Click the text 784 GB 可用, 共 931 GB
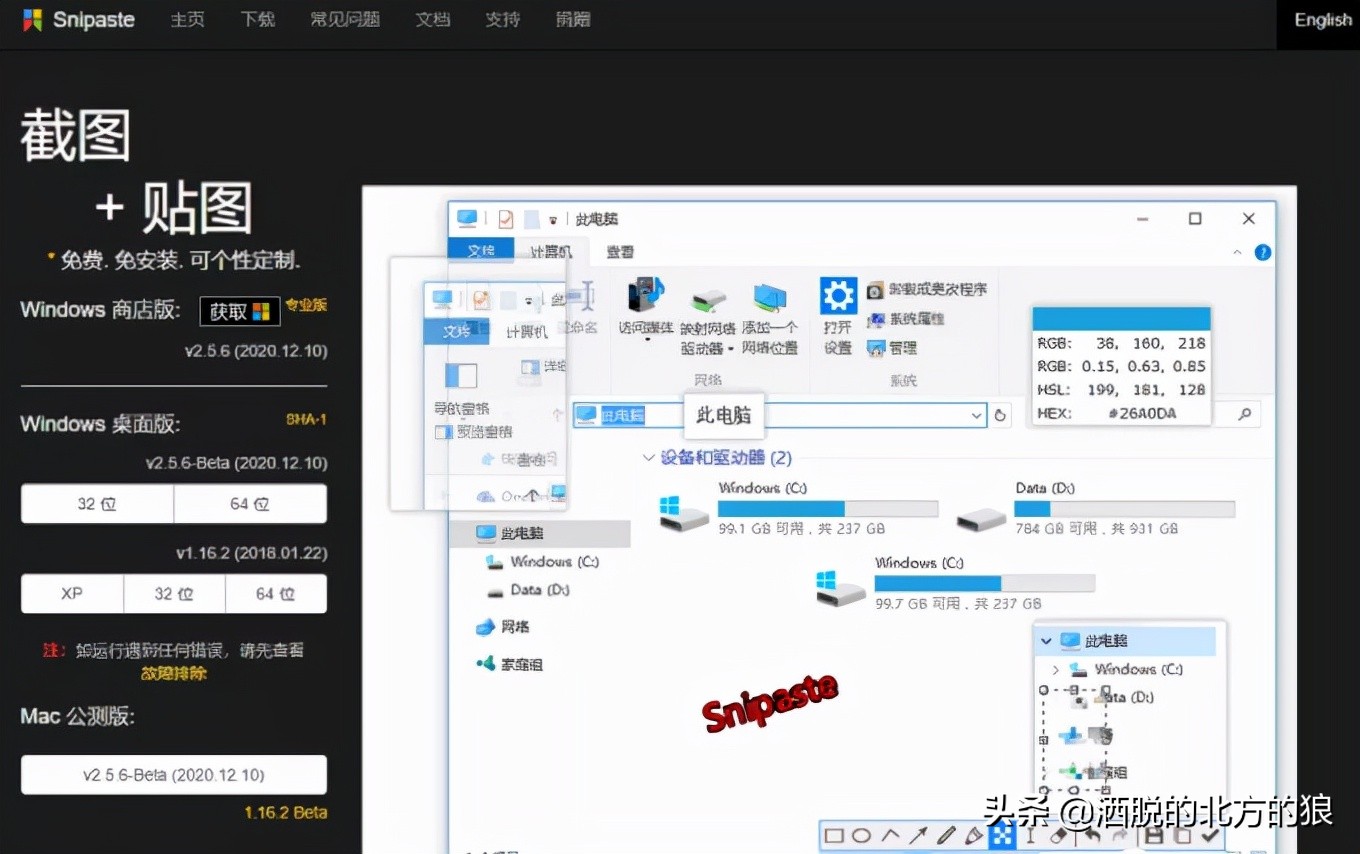 coord(1095,529)
